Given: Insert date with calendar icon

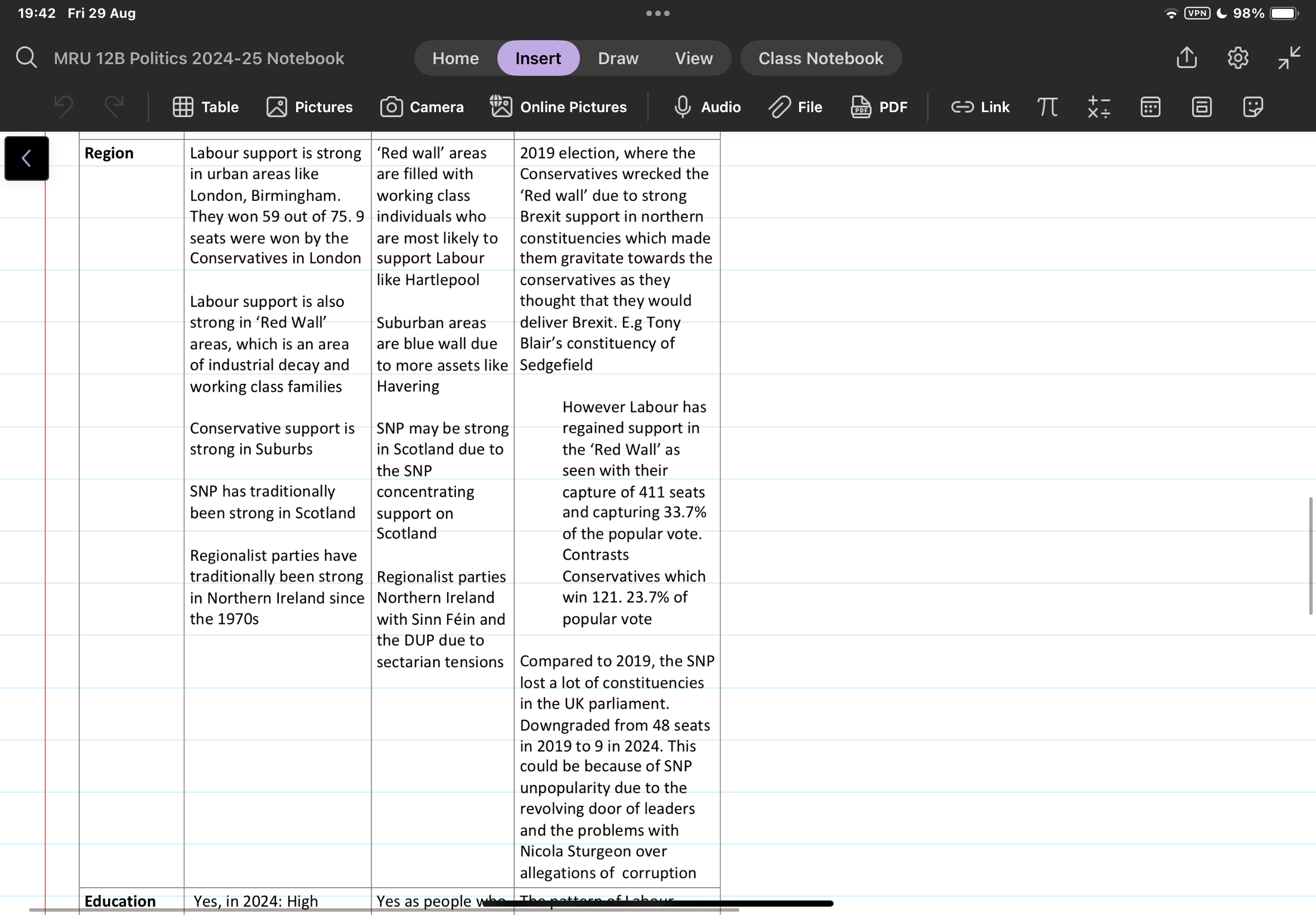Looking at the screenshot, I should 1150,107.
